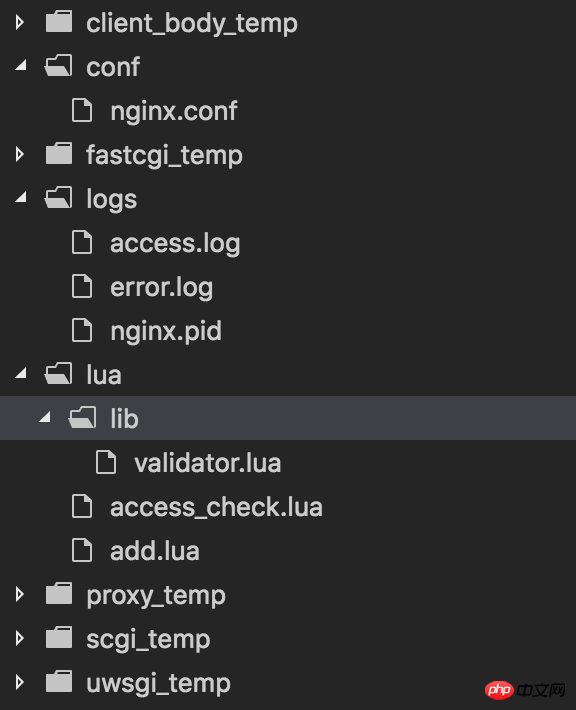
Task: Expand the scgi_temp folder arrow
Action: (19, 638)
